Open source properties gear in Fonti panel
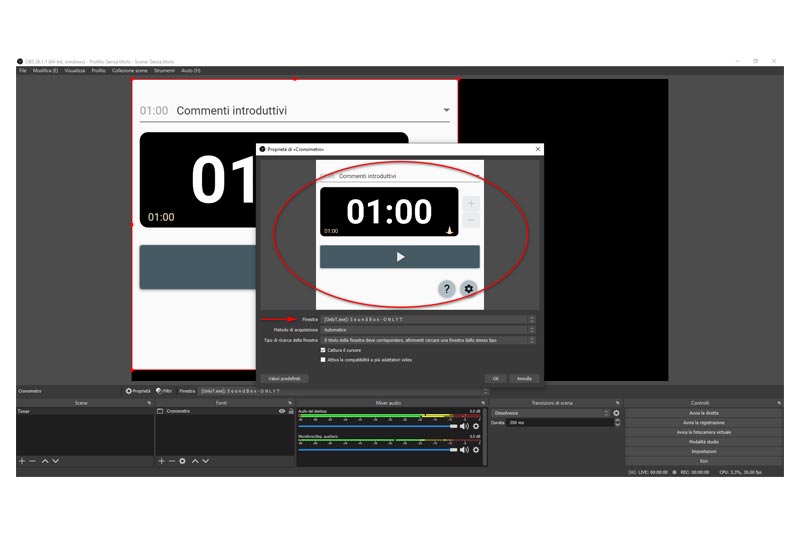This screenshot has height=534, width=800. [182, 461]
